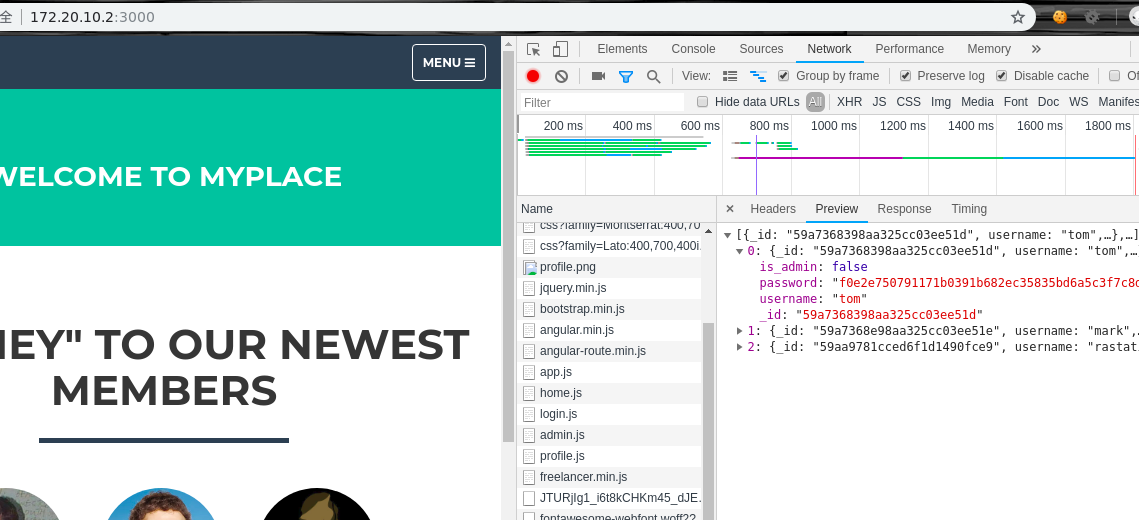Screen dimensions: 1139x520
Task: Clear the network log
Action: pyautogui.click(x=561, y=76)
